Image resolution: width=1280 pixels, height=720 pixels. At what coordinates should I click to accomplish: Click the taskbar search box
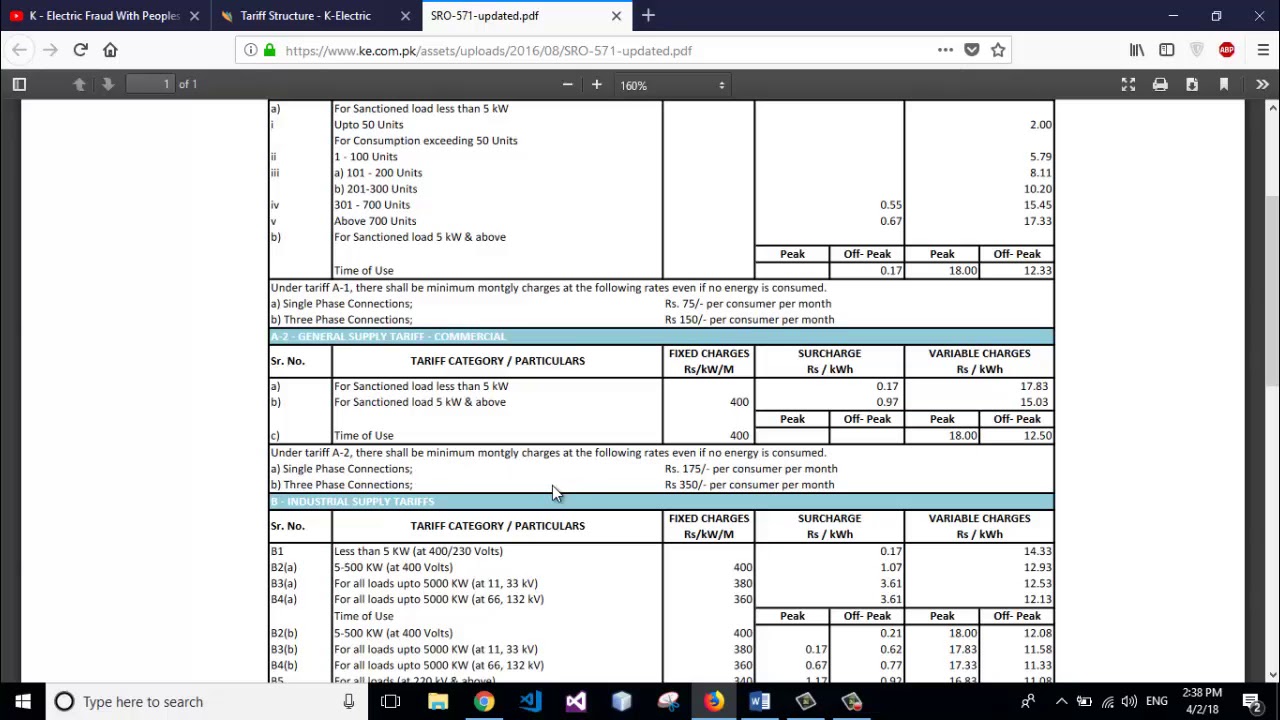[205, 702]
